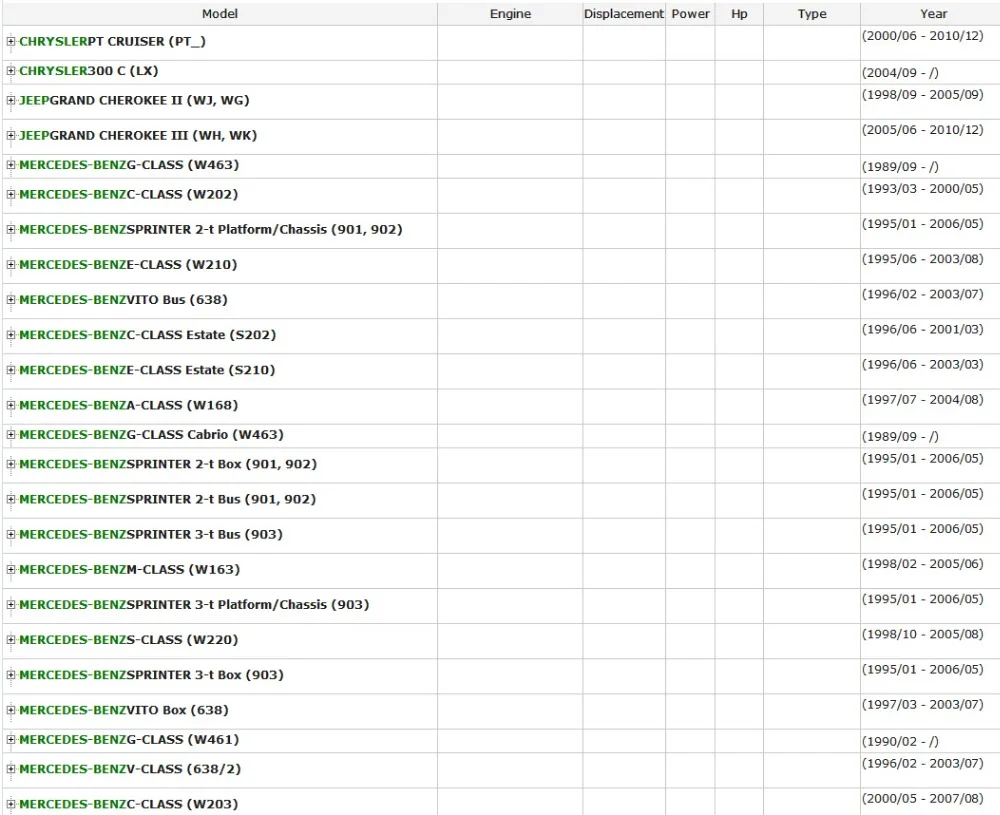The width and height of the screenshot is (1000, 815).
Task: Expand MERCEDES-BENZ M-CLASS (W163) node
Action: [x=11, y=569]
